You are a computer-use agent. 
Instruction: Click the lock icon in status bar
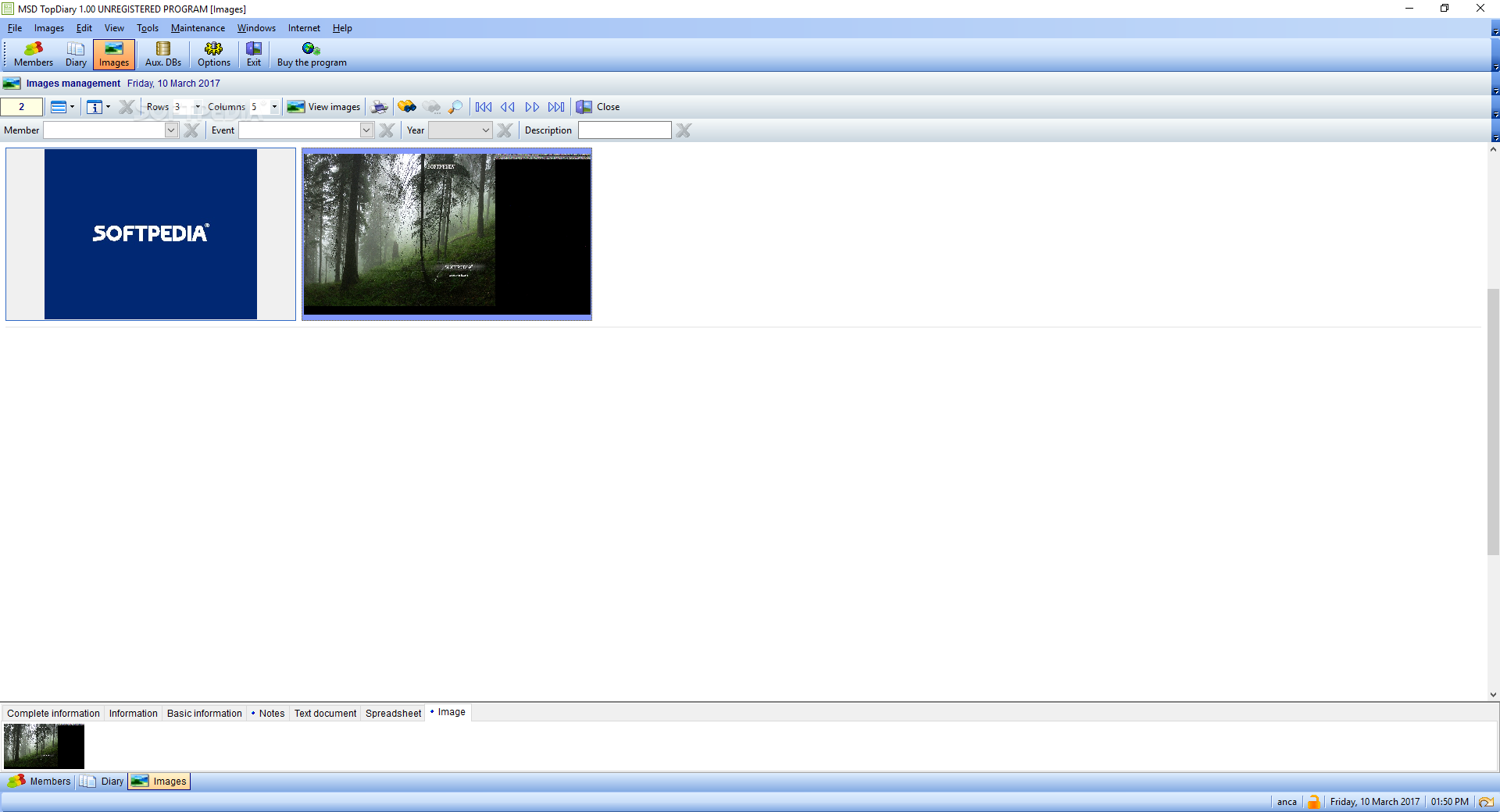click(1313, 802)
